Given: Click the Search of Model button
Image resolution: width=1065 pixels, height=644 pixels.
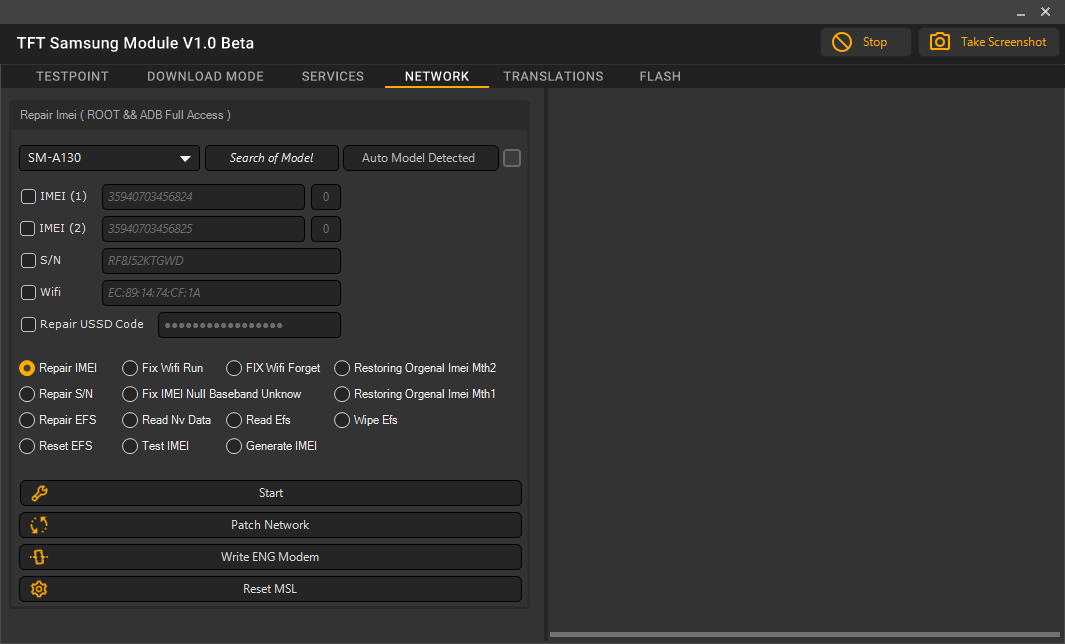Looking at the screenshot, I should (x=271, y=158).
